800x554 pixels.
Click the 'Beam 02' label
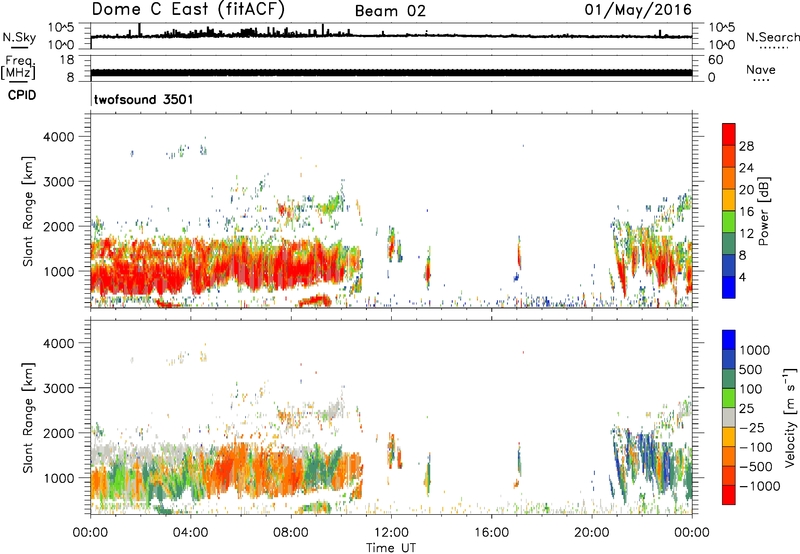click(390, 11)
